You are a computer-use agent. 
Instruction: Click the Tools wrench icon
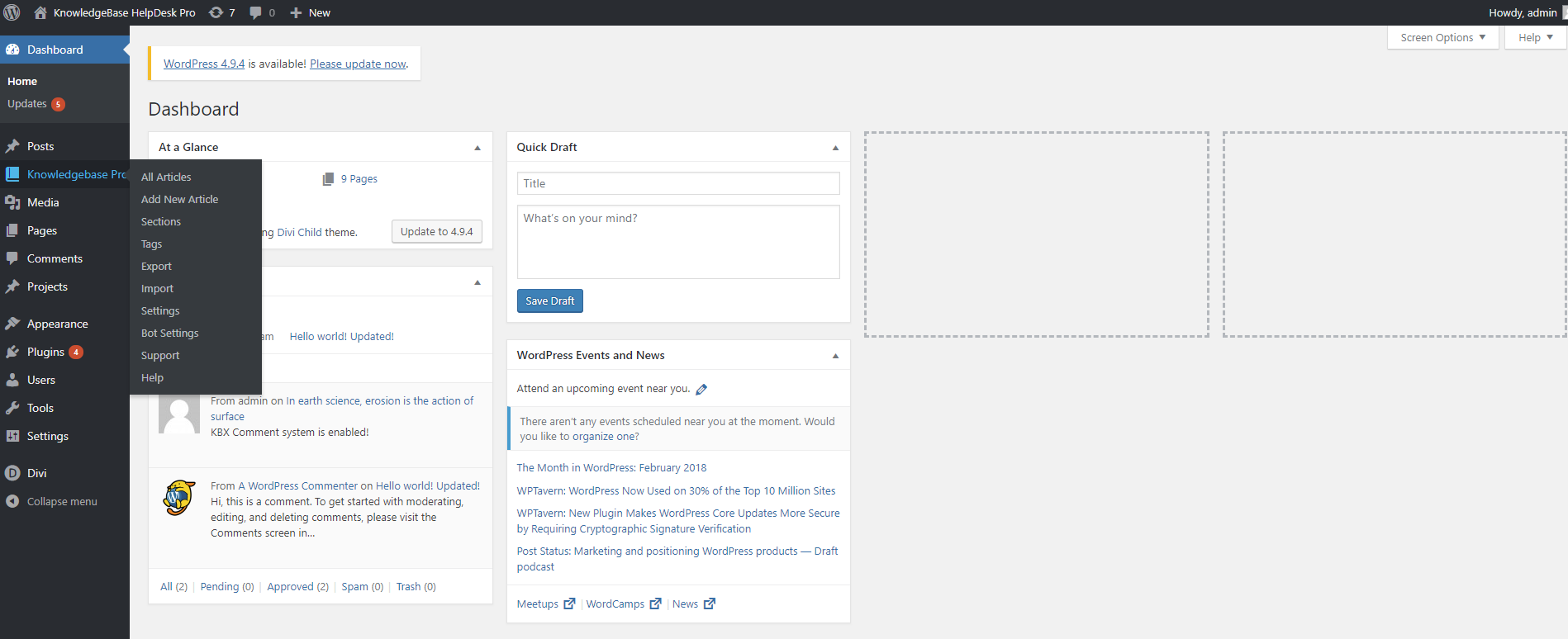coord(12,408)
